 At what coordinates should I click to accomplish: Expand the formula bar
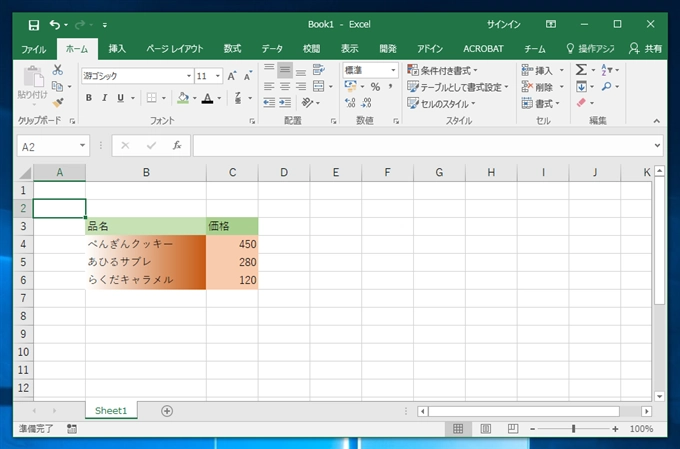(x=657, y=145)
